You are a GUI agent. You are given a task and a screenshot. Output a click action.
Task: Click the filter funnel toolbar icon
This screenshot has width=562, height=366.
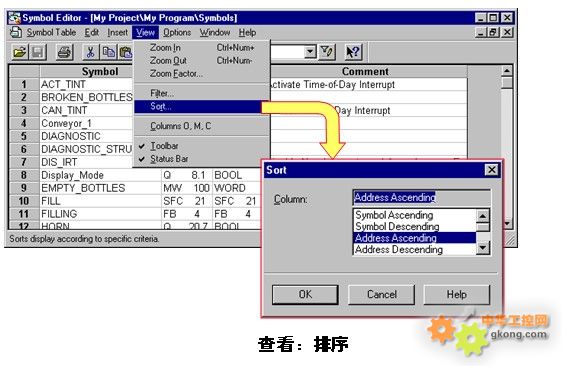pyautogui.click(x=326, y=52)
